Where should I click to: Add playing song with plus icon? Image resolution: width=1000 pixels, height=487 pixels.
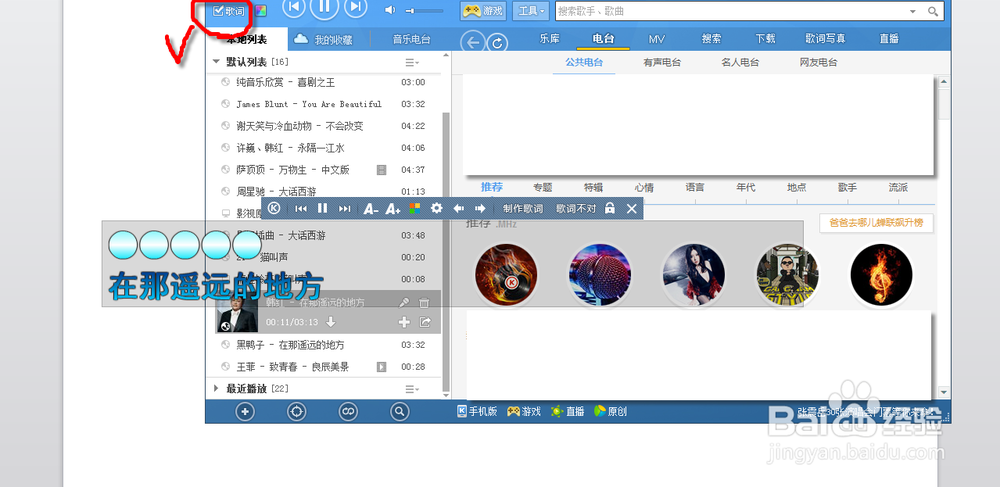404,323
